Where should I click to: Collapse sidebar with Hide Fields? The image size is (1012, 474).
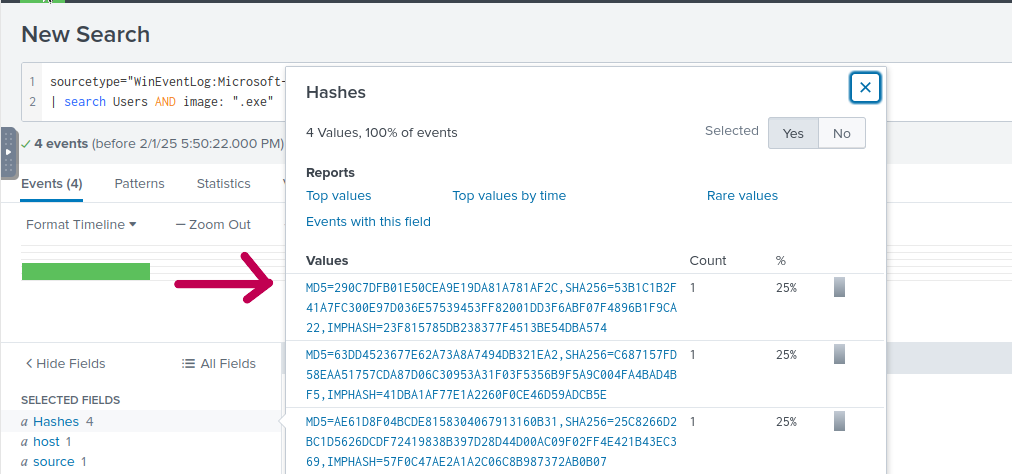(65, 364)
